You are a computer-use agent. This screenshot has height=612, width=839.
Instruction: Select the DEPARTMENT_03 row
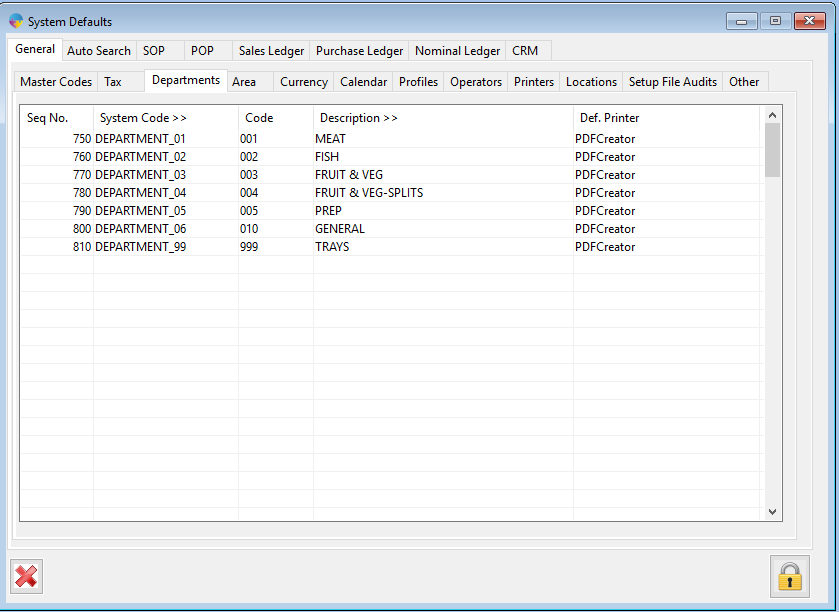(391, 175)
